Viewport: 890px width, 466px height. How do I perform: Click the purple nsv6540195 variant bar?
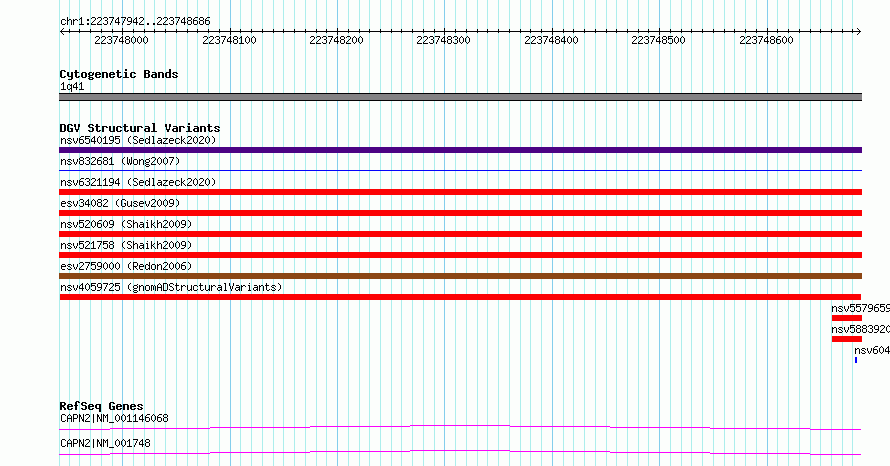coord(460,150)
